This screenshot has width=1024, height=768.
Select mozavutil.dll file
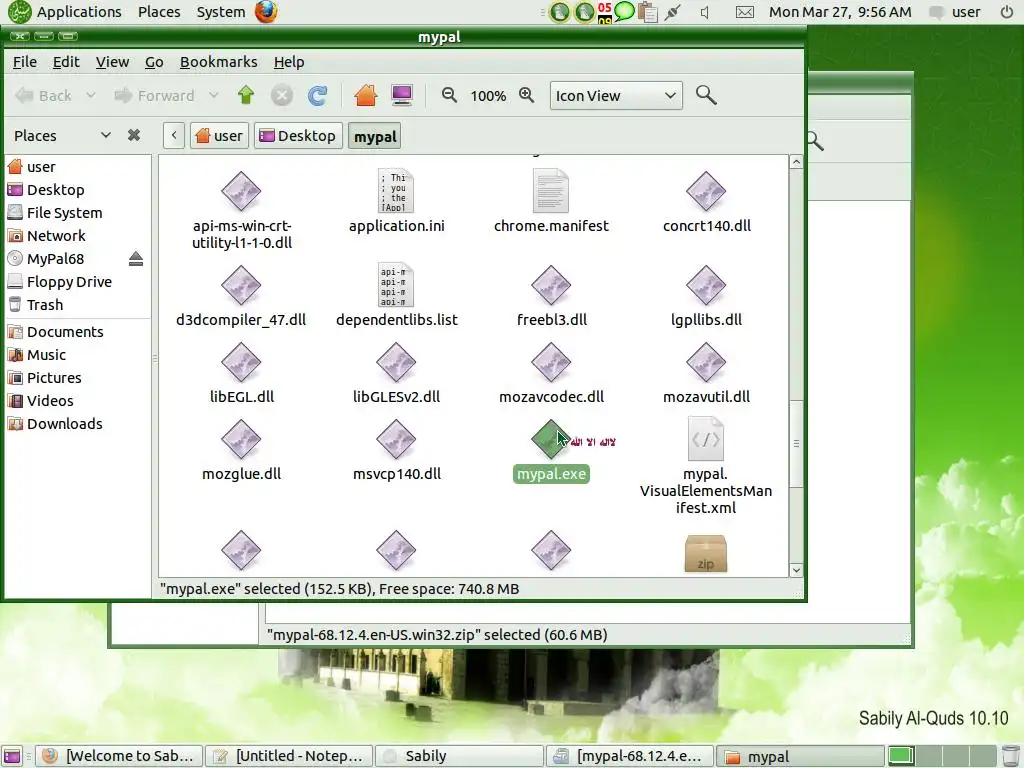tap(706, 372)
